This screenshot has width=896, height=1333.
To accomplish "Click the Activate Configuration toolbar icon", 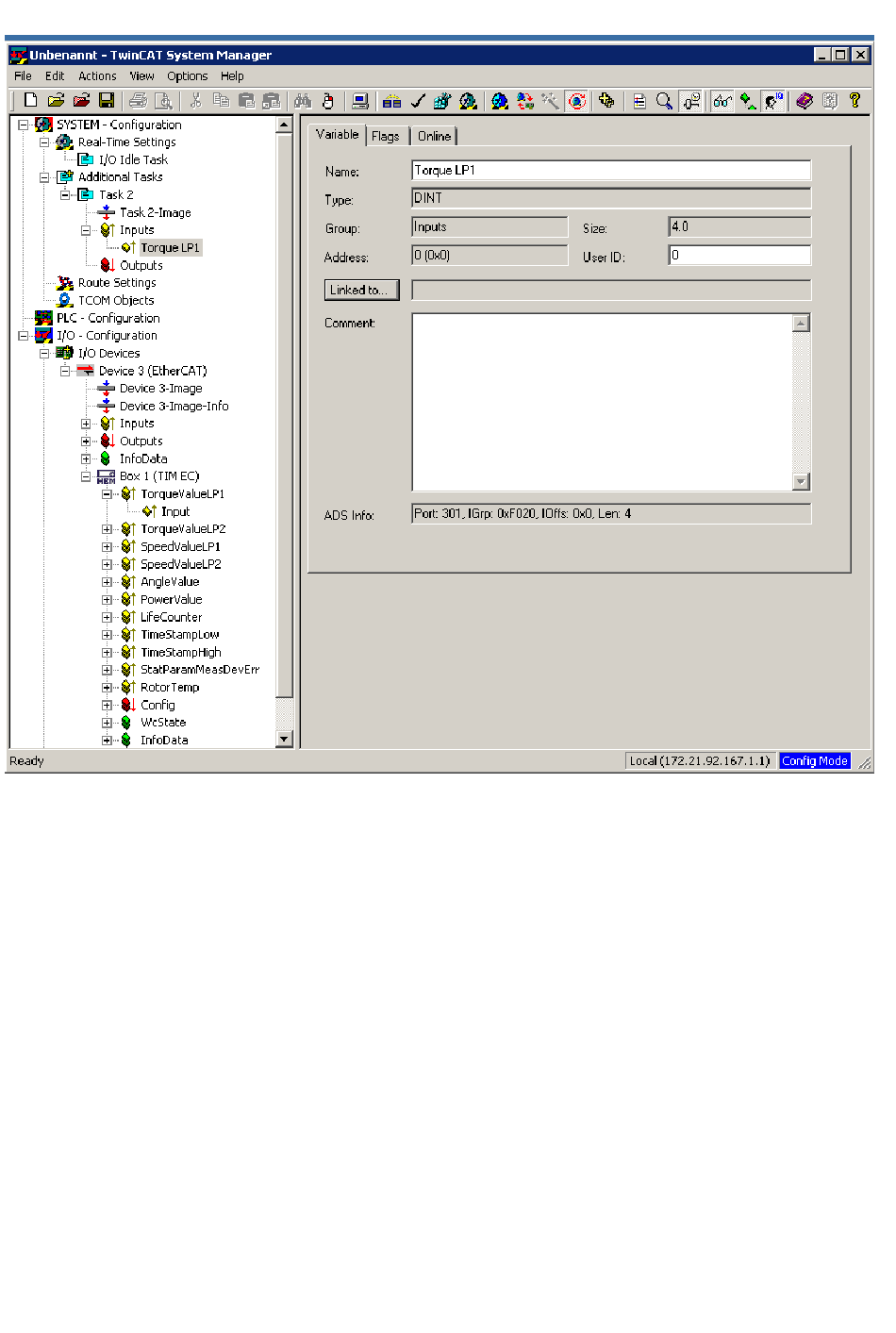I will click(442, 100).
